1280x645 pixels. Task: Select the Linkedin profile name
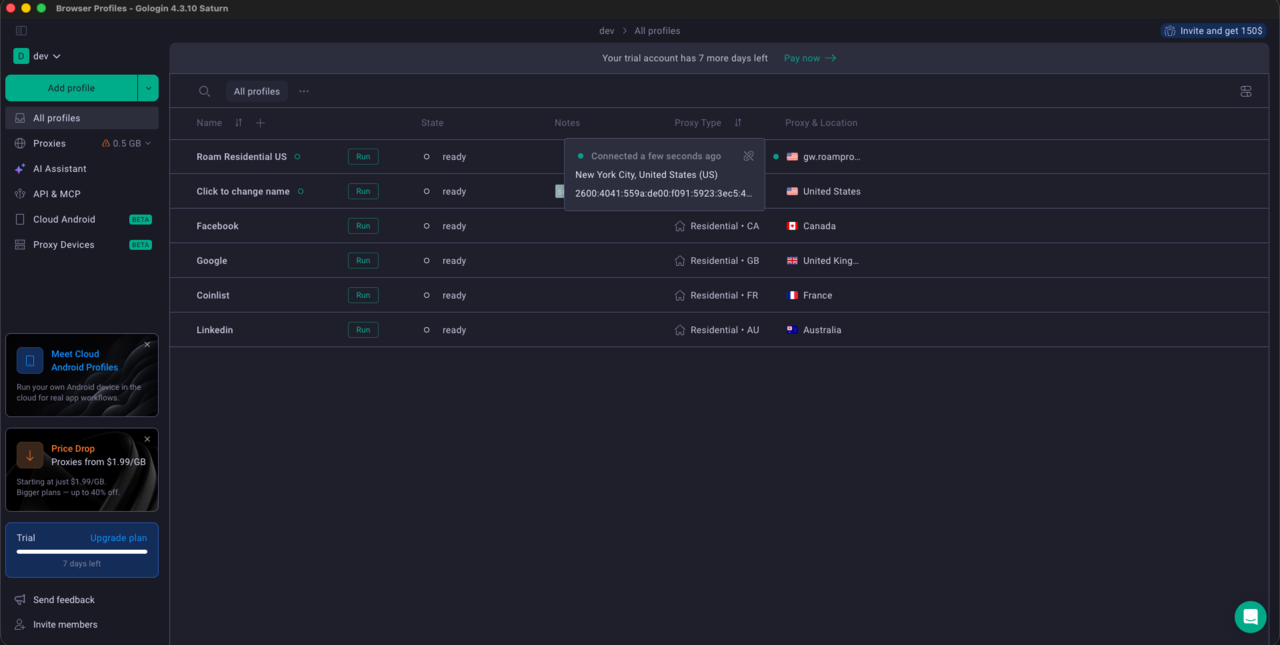coord(215,330)
